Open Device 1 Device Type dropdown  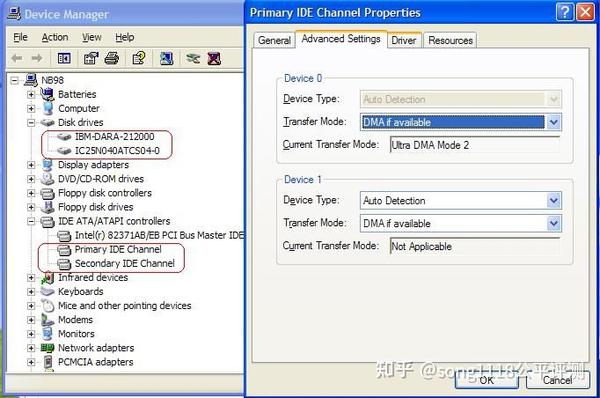point(553,201)
